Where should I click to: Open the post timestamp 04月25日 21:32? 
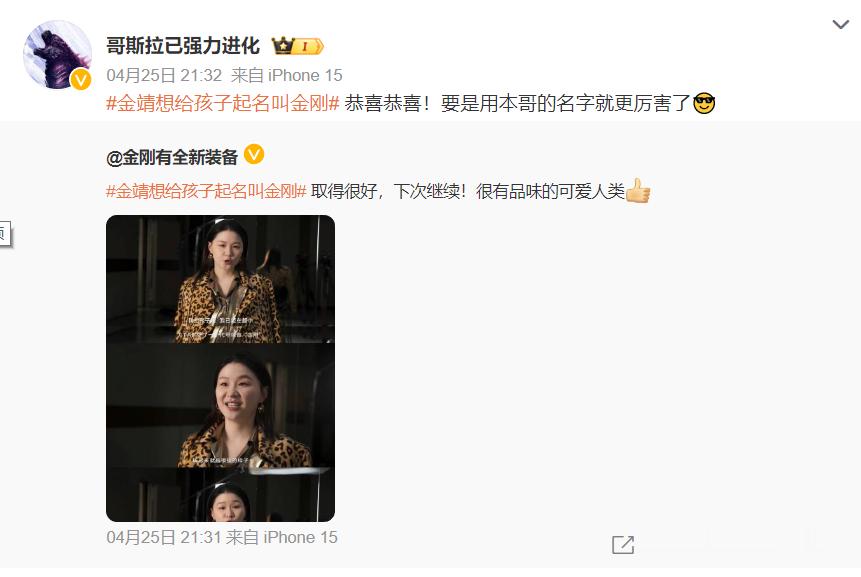tap(164, 75)
